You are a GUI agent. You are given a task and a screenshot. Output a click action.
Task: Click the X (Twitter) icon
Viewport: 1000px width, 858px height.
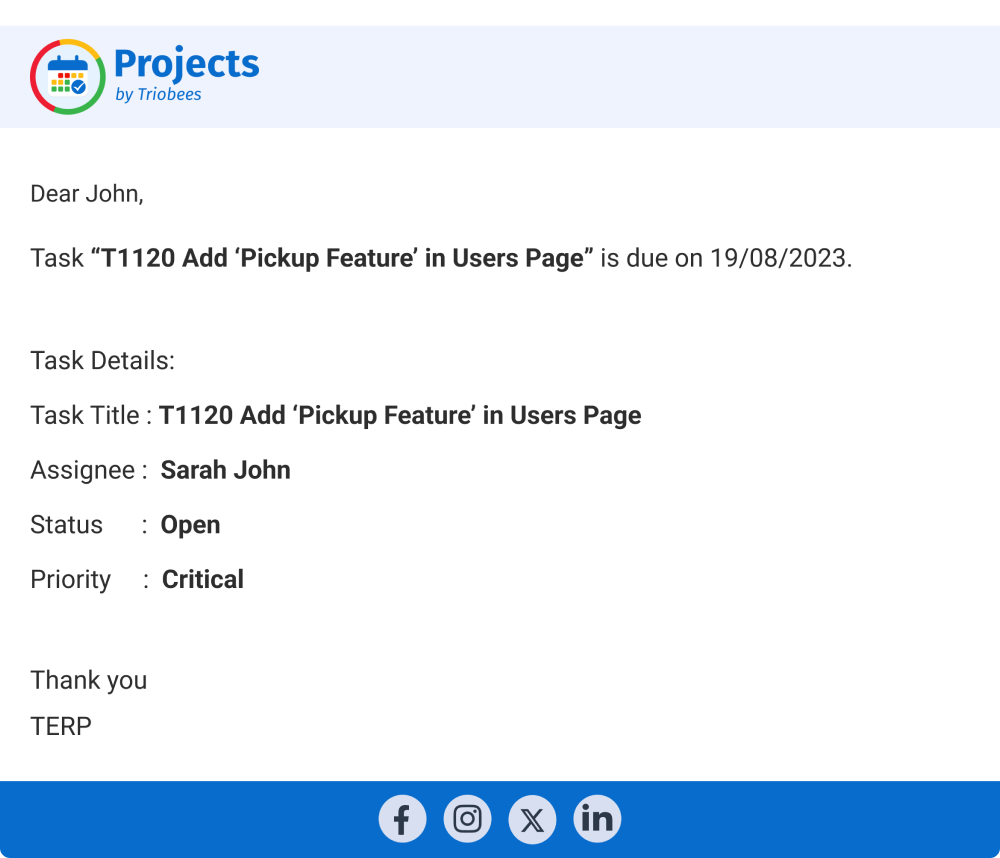tap(532, 820)
